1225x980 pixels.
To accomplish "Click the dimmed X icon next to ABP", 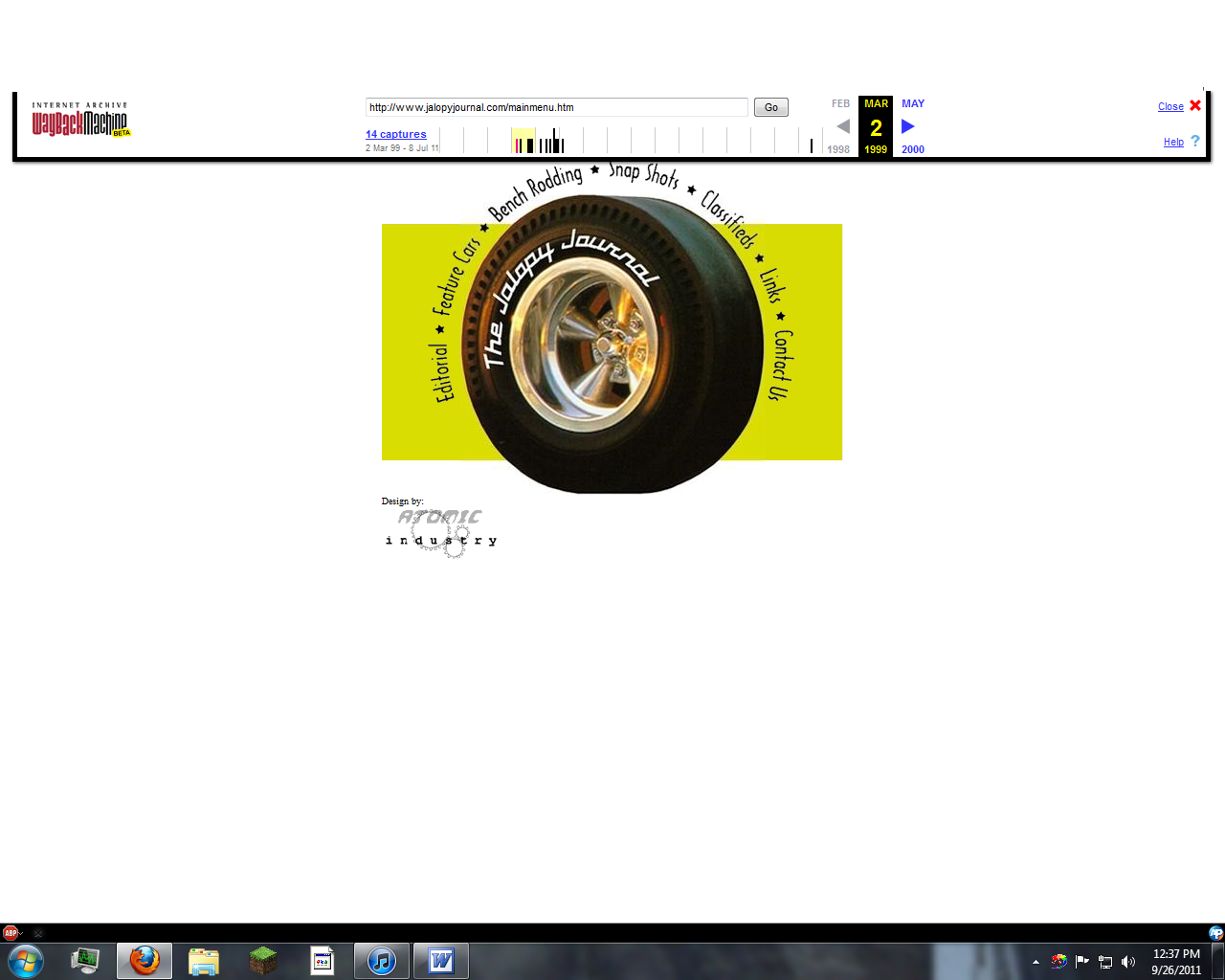I will [38, 933].
